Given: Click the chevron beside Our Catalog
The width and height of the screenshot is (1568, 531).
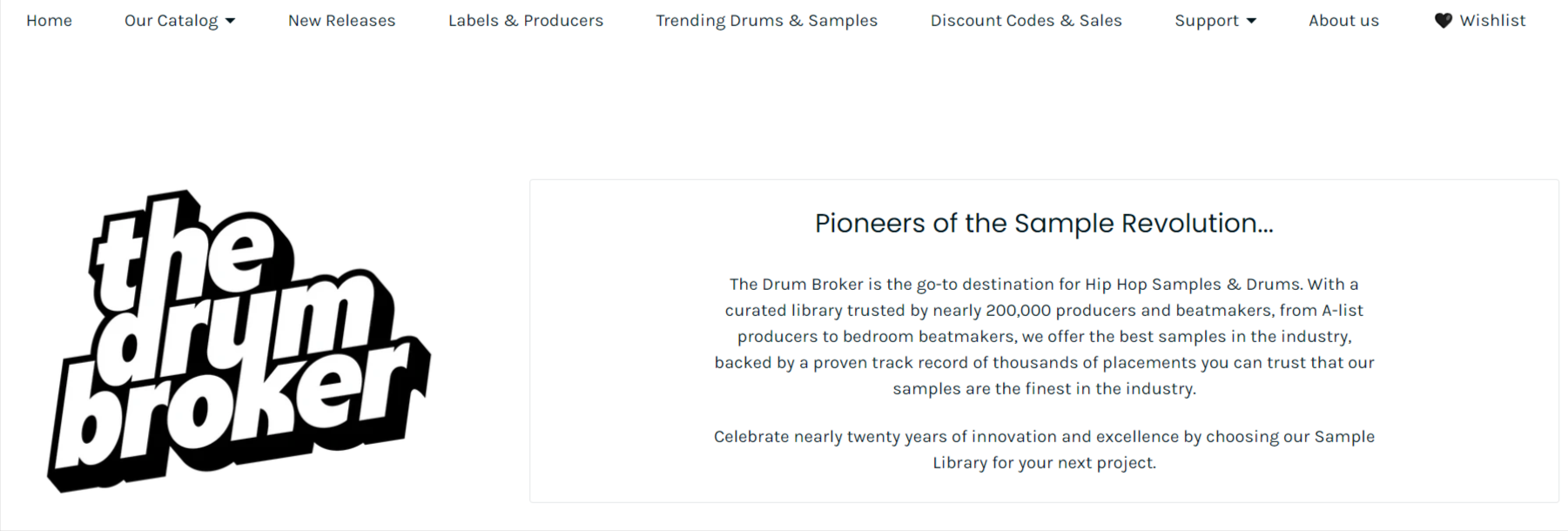Looking at the screenshot, I should pyautogui.click(x=230, y=20).
